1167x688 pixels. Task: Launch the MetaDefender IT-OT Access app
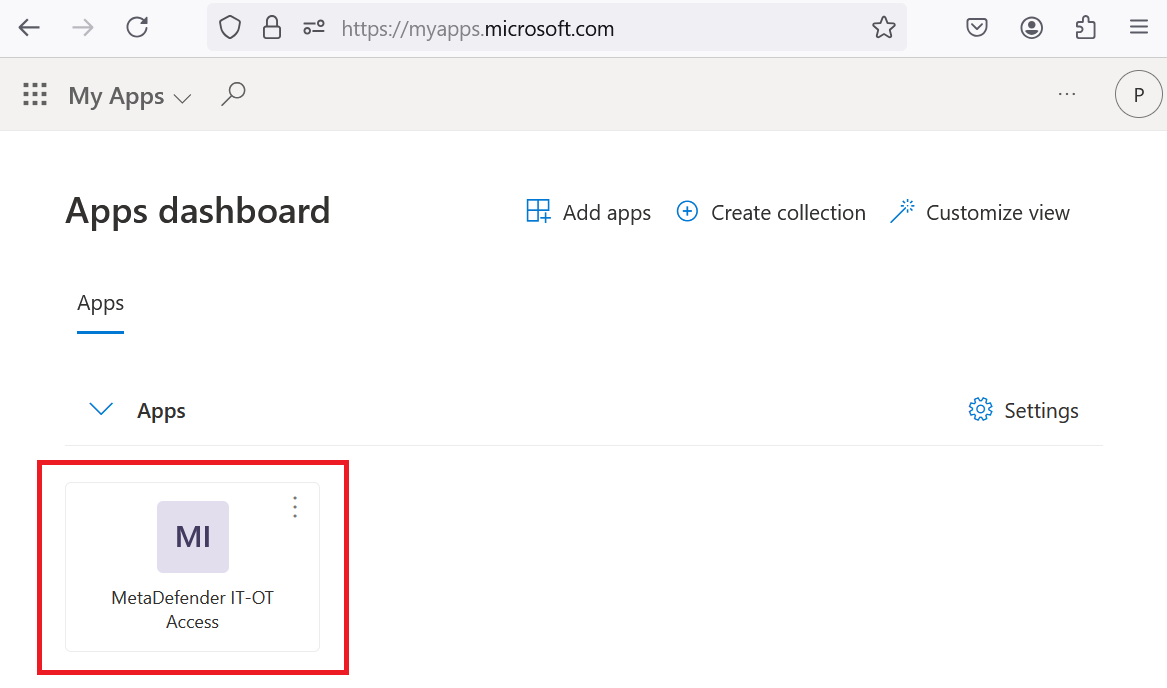(193, 567)
